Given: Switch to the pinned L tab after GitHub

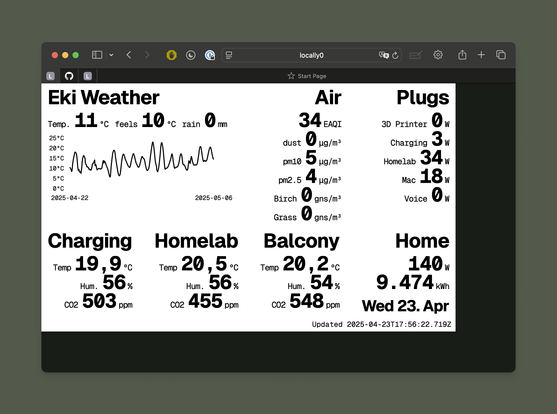Looking at the screenshot, I should click(88, 76).
